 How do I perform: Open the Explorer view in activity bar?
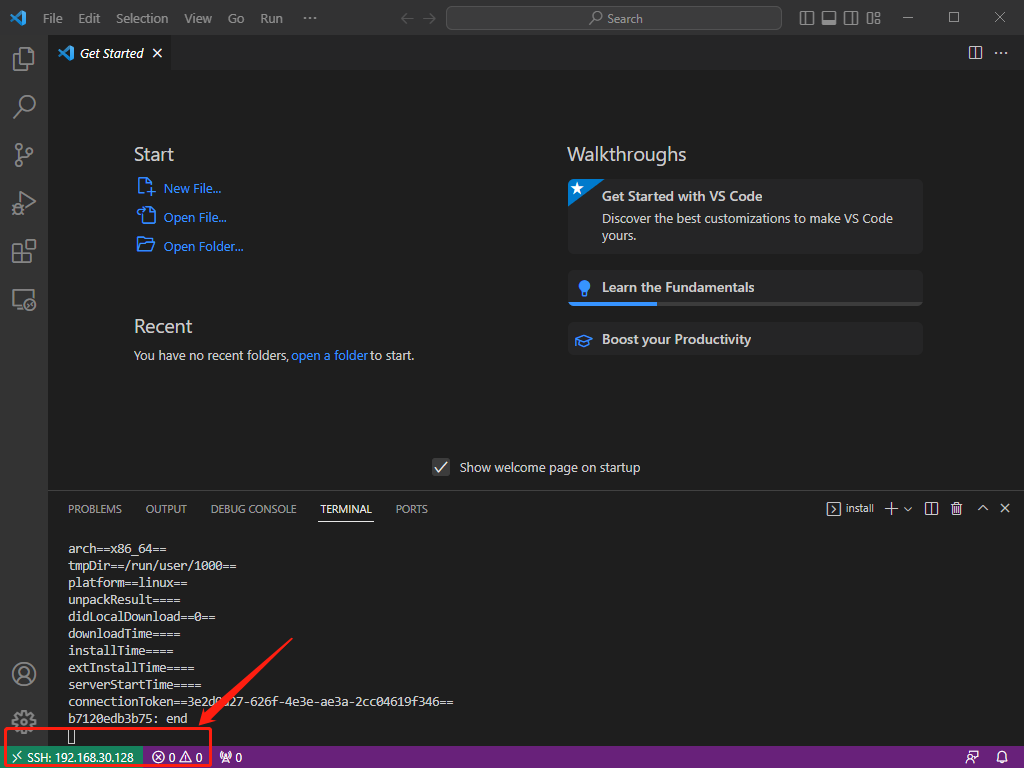[x=24, y=60]
